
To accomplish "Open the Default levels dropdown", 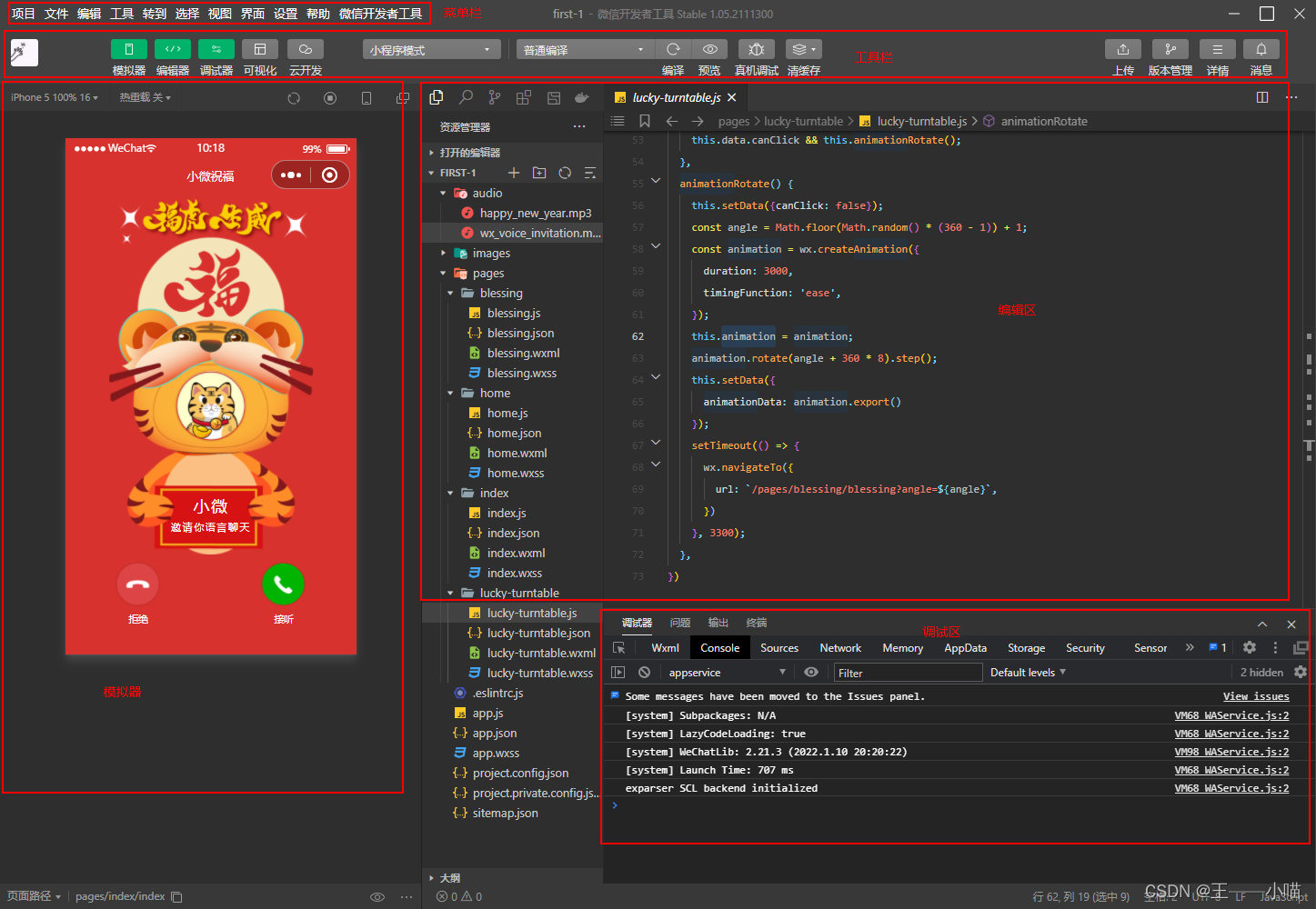I will (x=1028, y=673).
